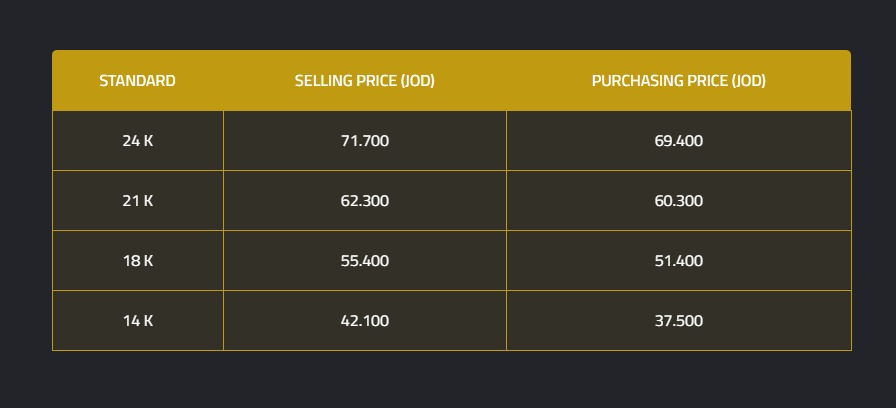This screenshot has height=408, width=896.
Task: Click the 42.100 selling price value
Action: (x=364, y=321)
